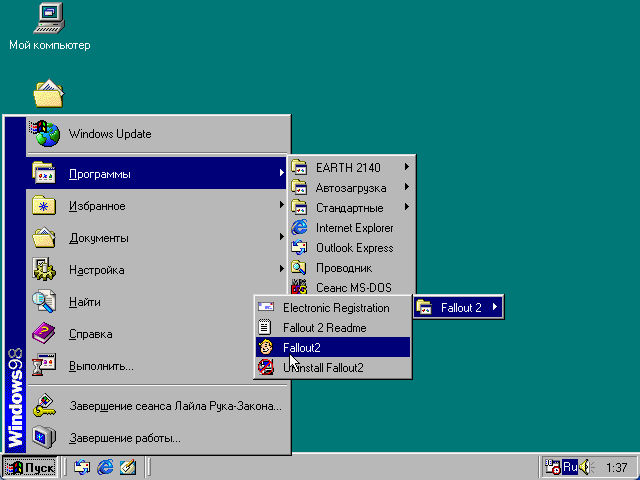Launch Outlook Express from the quick launch bar
This screenshot has height=480, width=640.
[82, 467]
